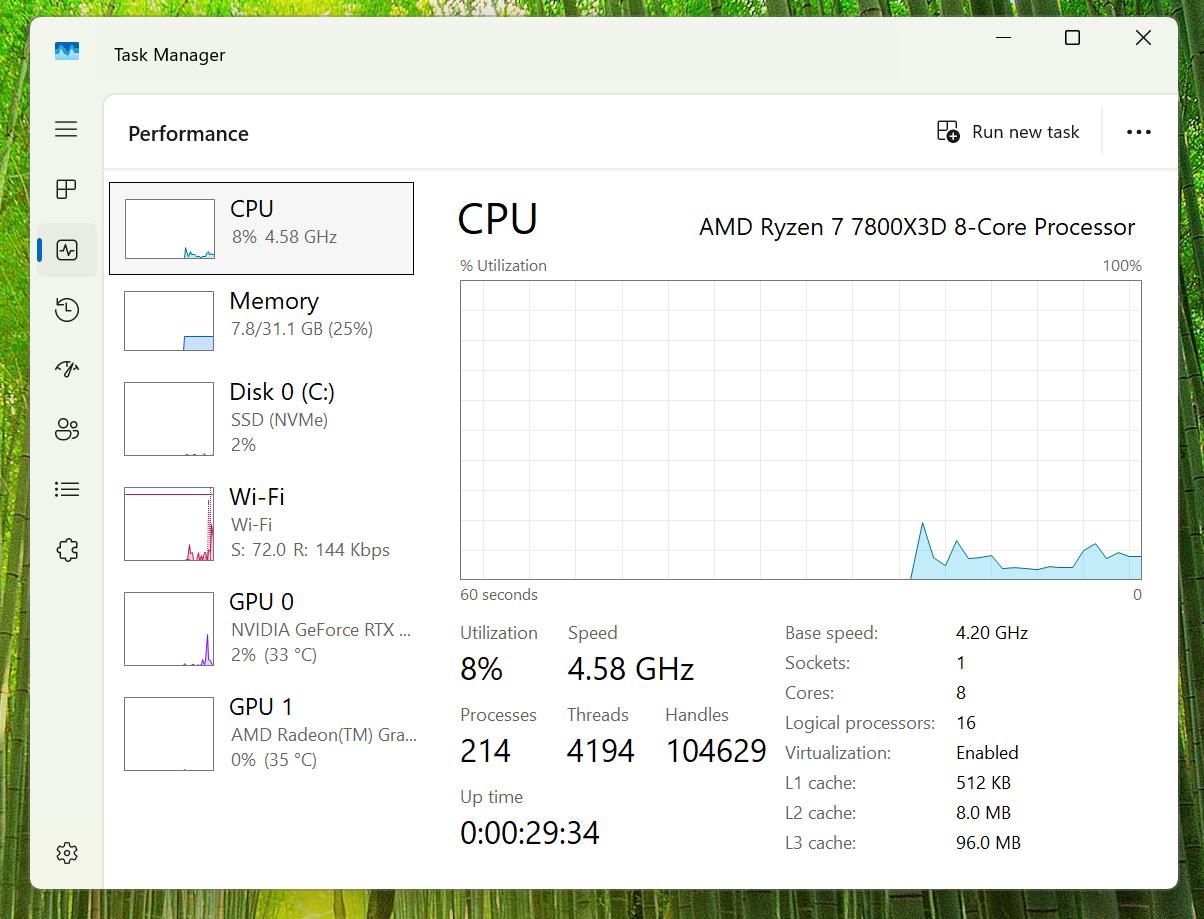
Task: Click the 4.58 GHz speed value
Action: click(x=631, y=669)
